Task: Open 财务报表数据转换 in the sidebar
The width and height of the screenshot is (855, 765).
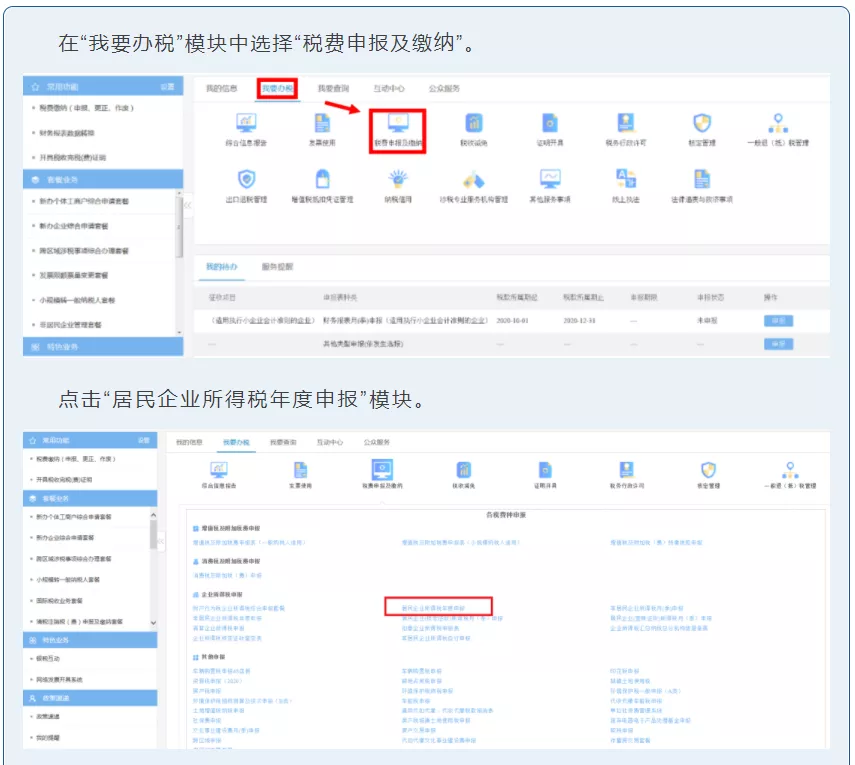Action: (x=67, y=133)
